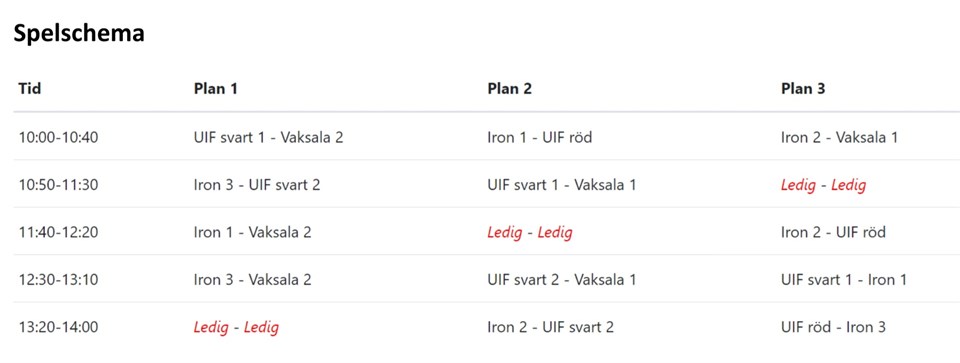Click the Iron 2 - UIF röd match

(833, 232)
